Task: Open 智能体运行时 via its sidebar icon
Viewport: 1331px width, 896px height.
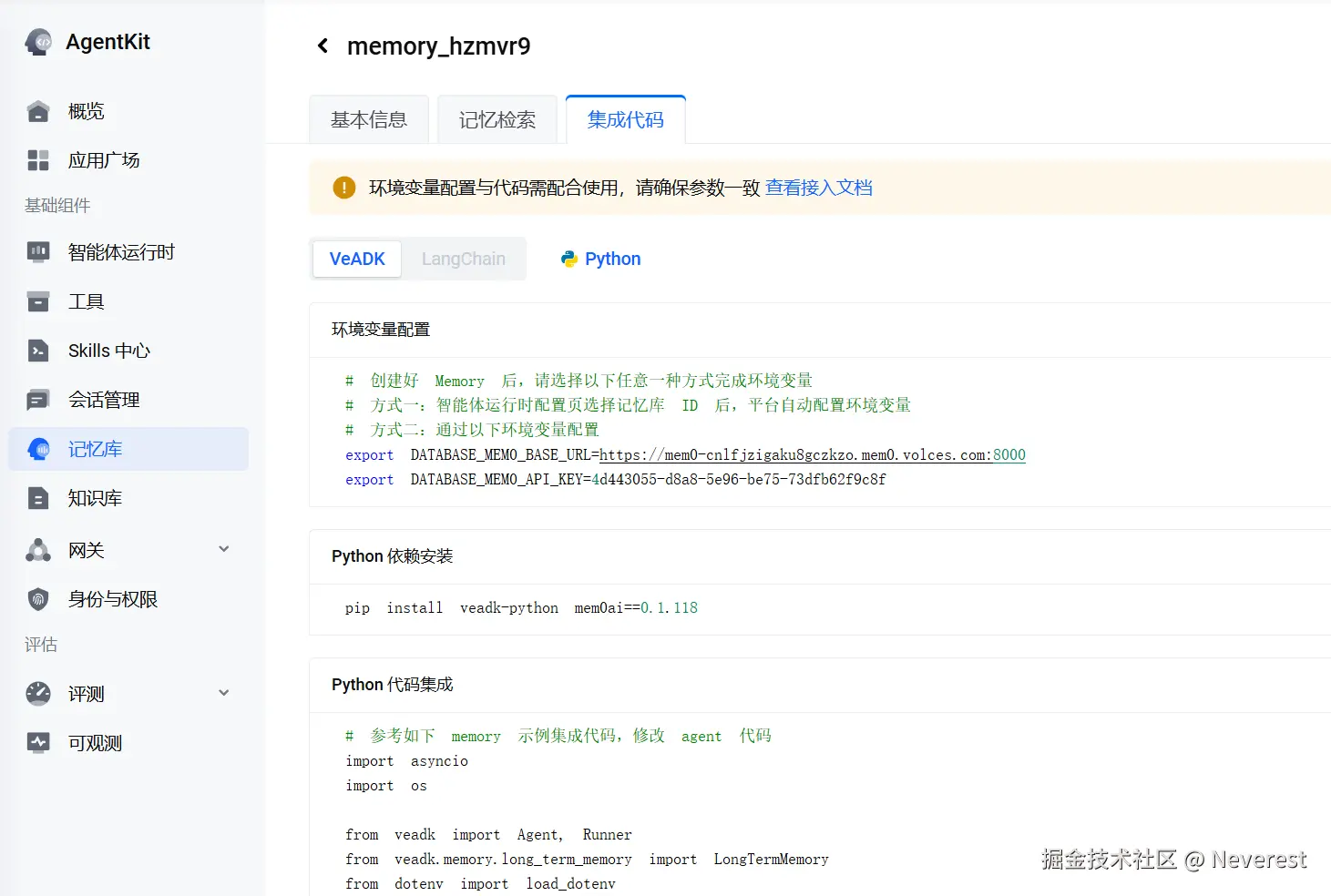Action: (x=38, y=252)
